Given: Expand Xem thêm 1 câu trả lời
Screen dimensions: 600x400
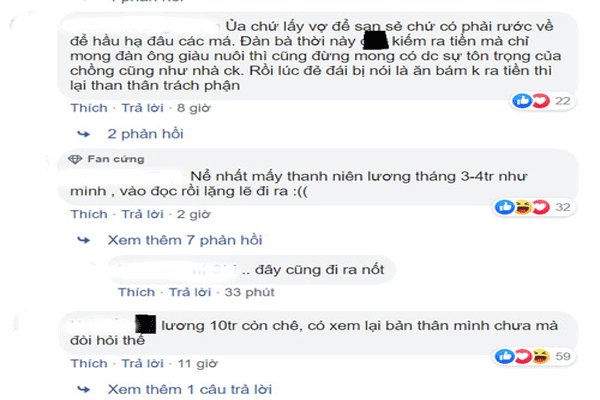Looking at the screenshot, I should pos(190,389).
